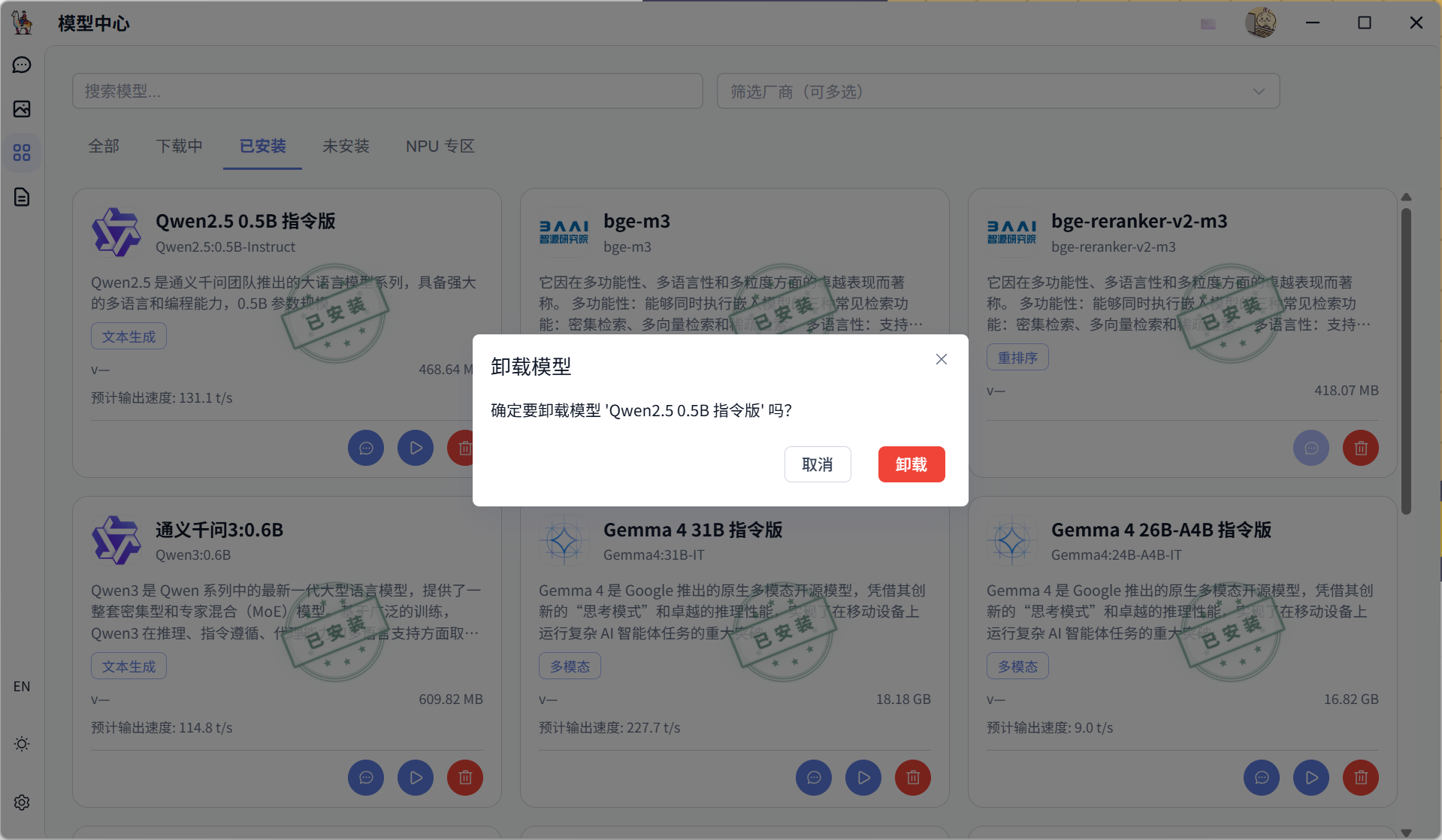The width and height of the screenshot is (1442, 840).
Task: Click 多模态 tag on Gemma 4 26B-A4B card
Action: [x=1017, y=666]
